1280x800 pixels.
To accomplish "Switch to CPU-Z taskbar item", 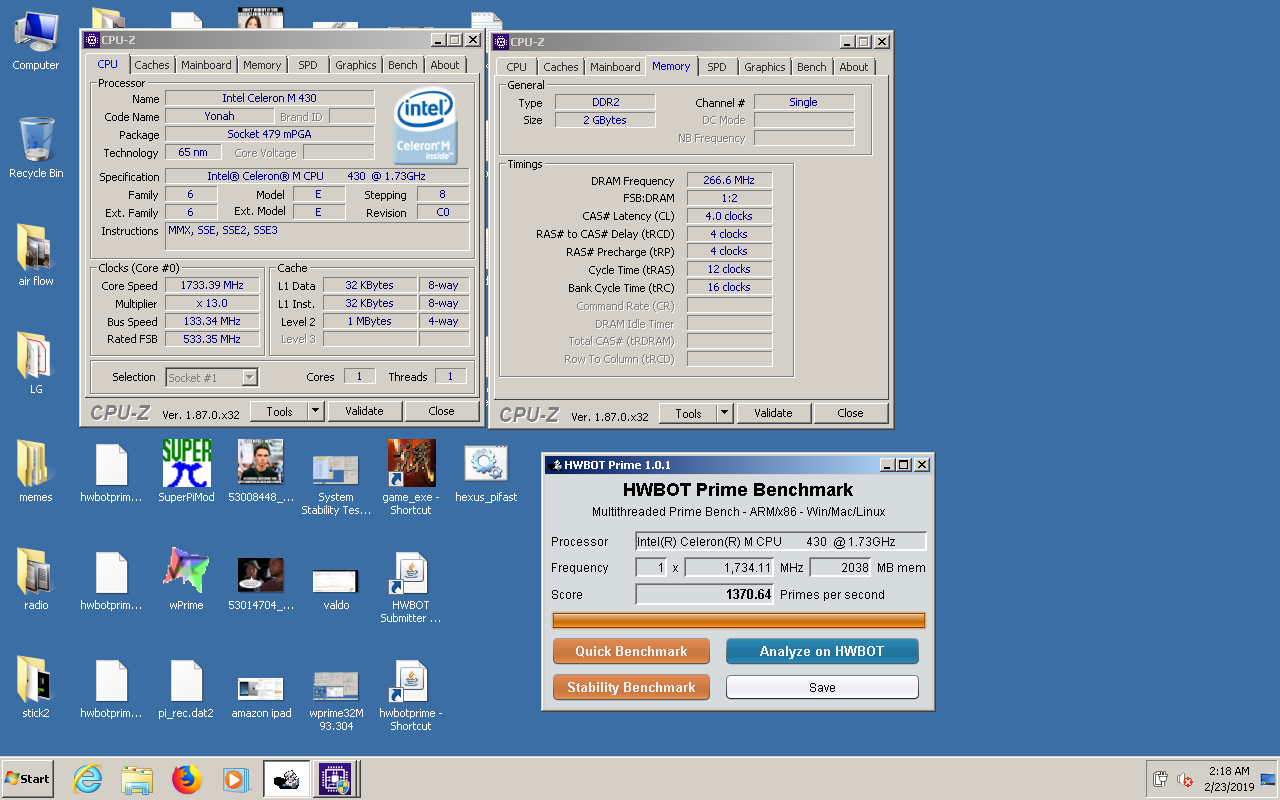I will click(x=334, y=779).
